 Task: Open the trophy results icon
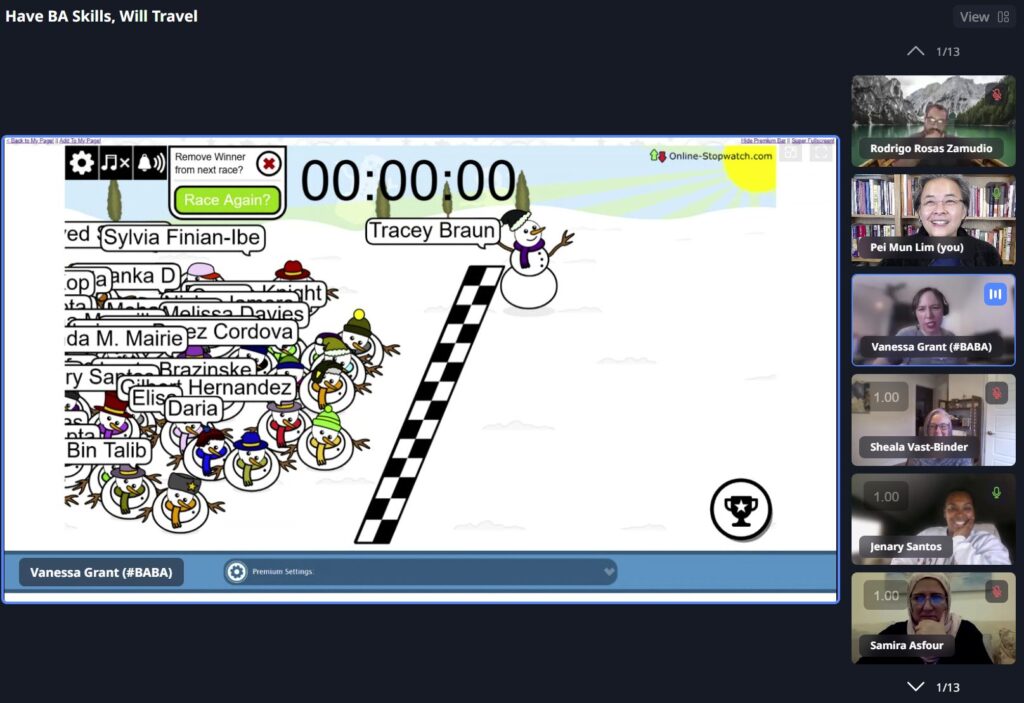pyautogui.click(x=740, y=509)
